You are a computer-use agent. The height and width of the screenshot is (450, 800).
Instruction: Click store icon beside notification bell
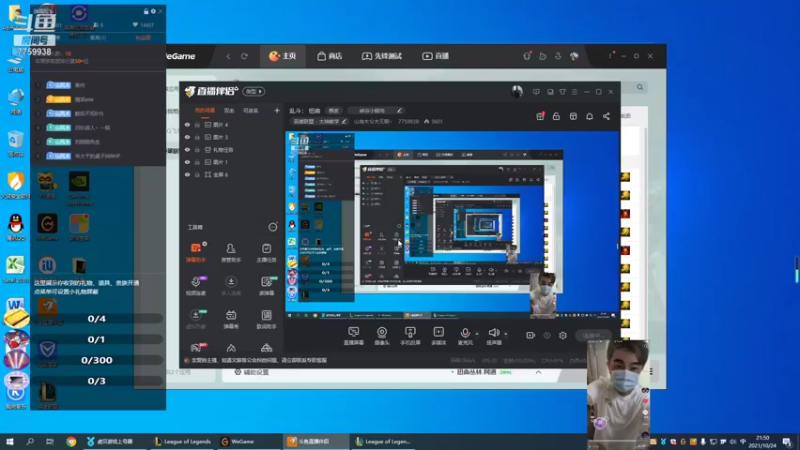tap(573, 116)
